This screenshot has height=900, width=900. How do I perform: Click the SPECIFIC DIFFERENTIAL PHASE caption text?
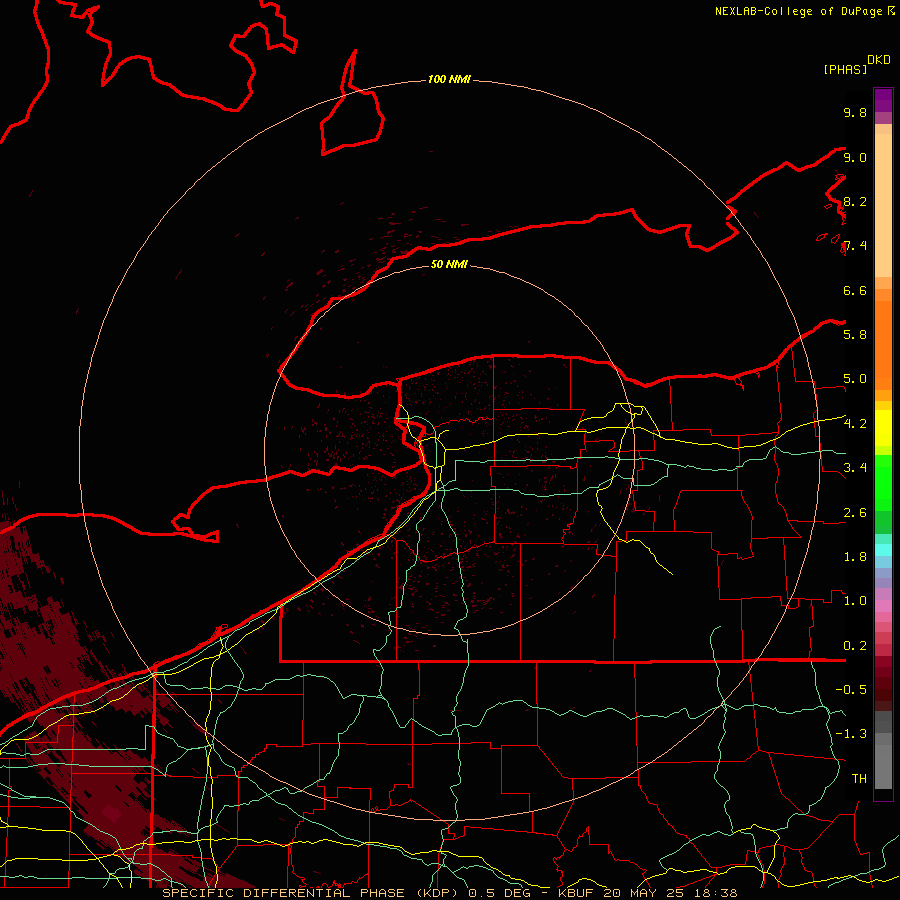(x=285, y=893)
